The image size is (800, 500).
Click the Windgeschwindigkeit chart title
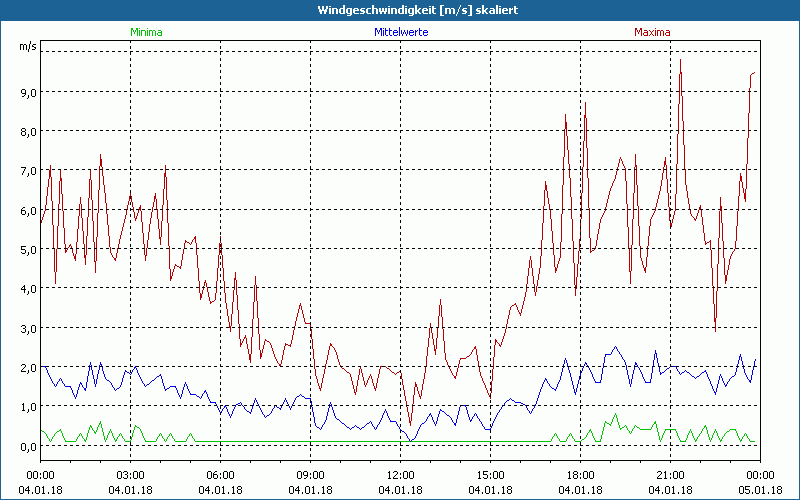pos(400,9)
